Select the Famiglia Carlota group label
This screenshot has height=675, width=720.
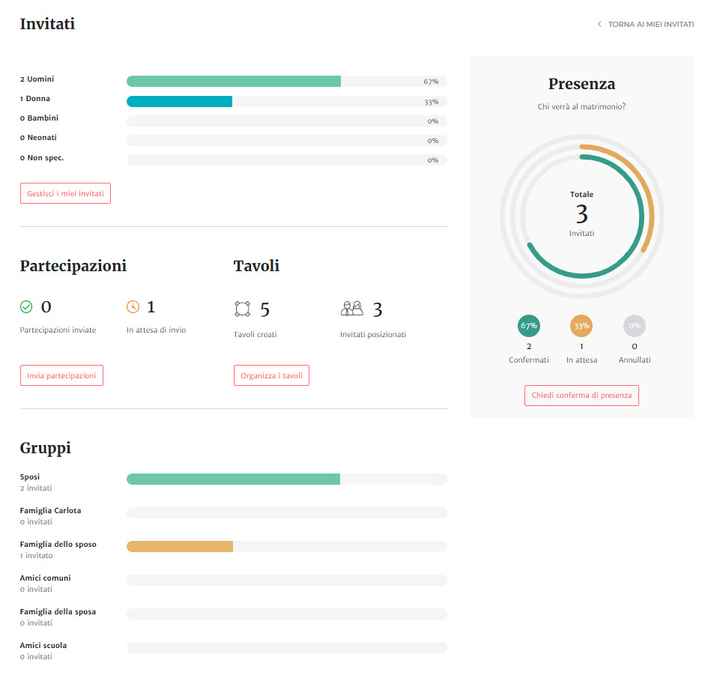click(51, 511)
